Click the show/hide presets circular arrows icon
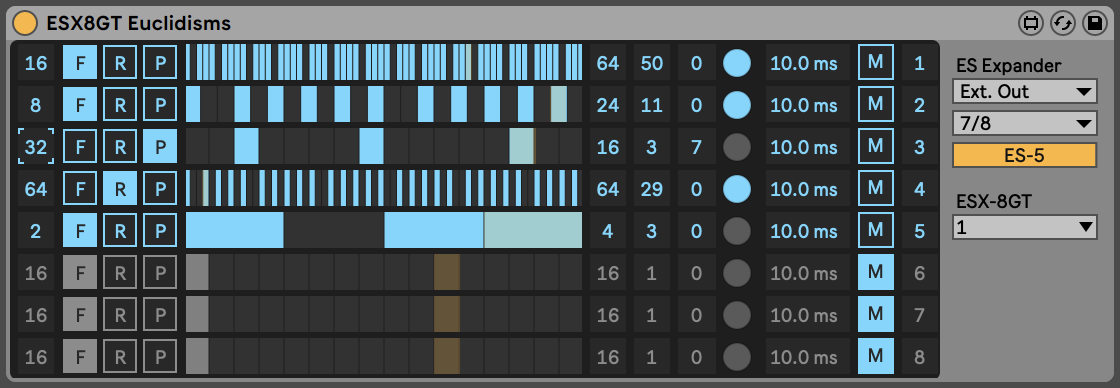Screen dimensions: 1120x388 (1062, 23)
